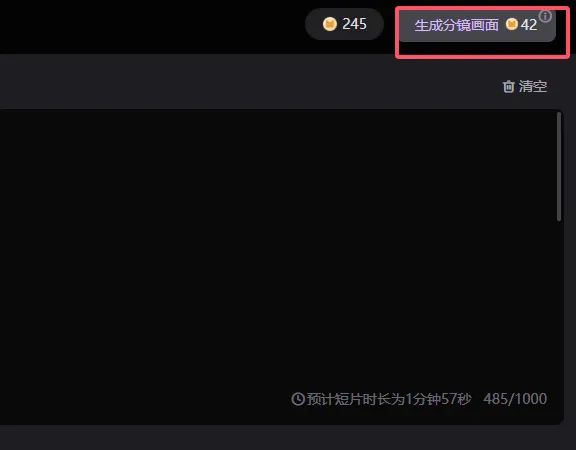
Task: Focus the large dark script text area
Action: [x=281, y=250]
